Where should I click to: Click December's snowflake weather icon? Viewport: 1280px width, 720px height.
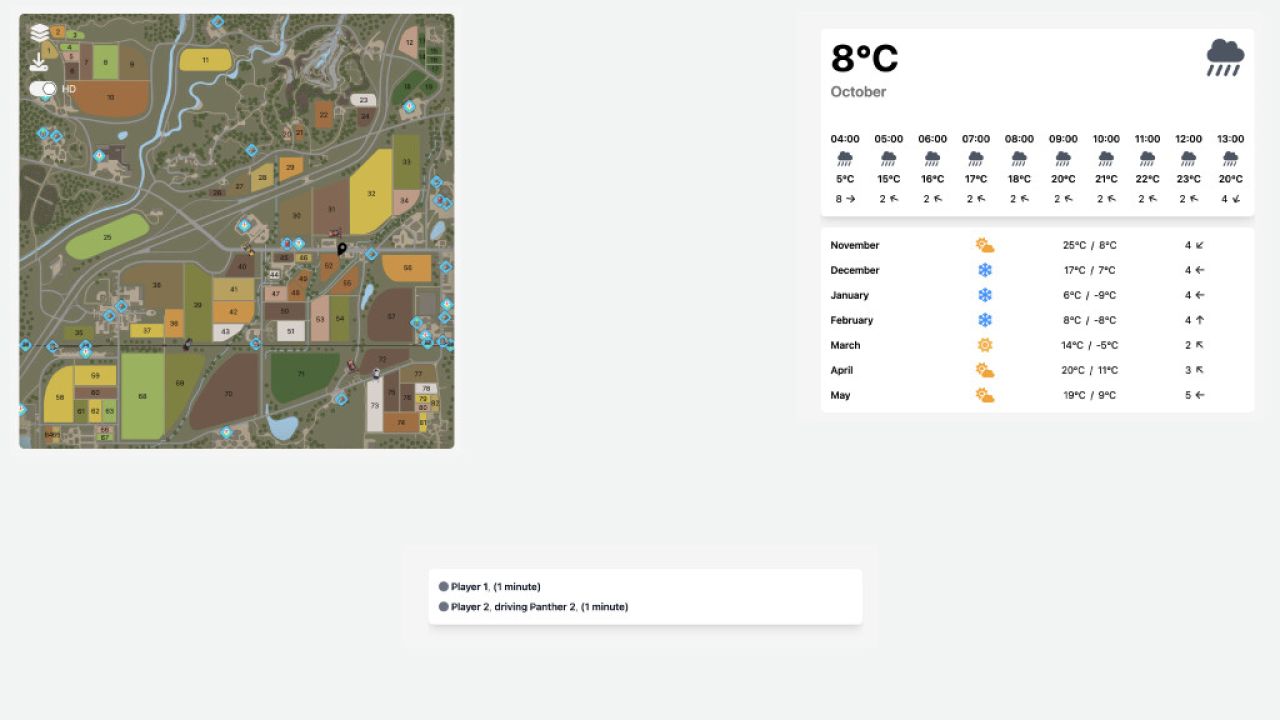[985, 269]
